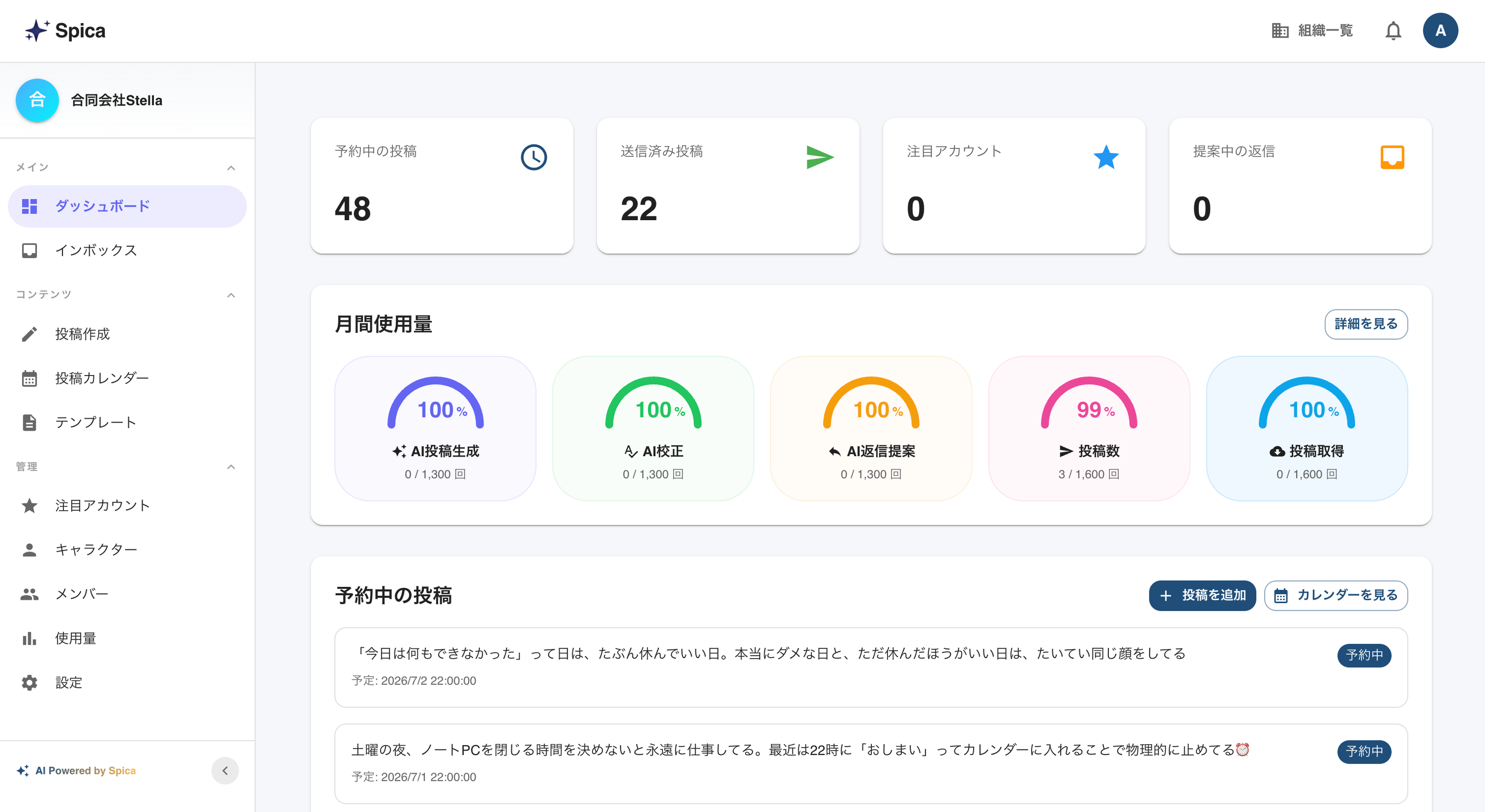Click the 予約中 badge on the 2026/7/1 post
1485x812 pixels.
pyautogui.click(x=1364, y=752)
